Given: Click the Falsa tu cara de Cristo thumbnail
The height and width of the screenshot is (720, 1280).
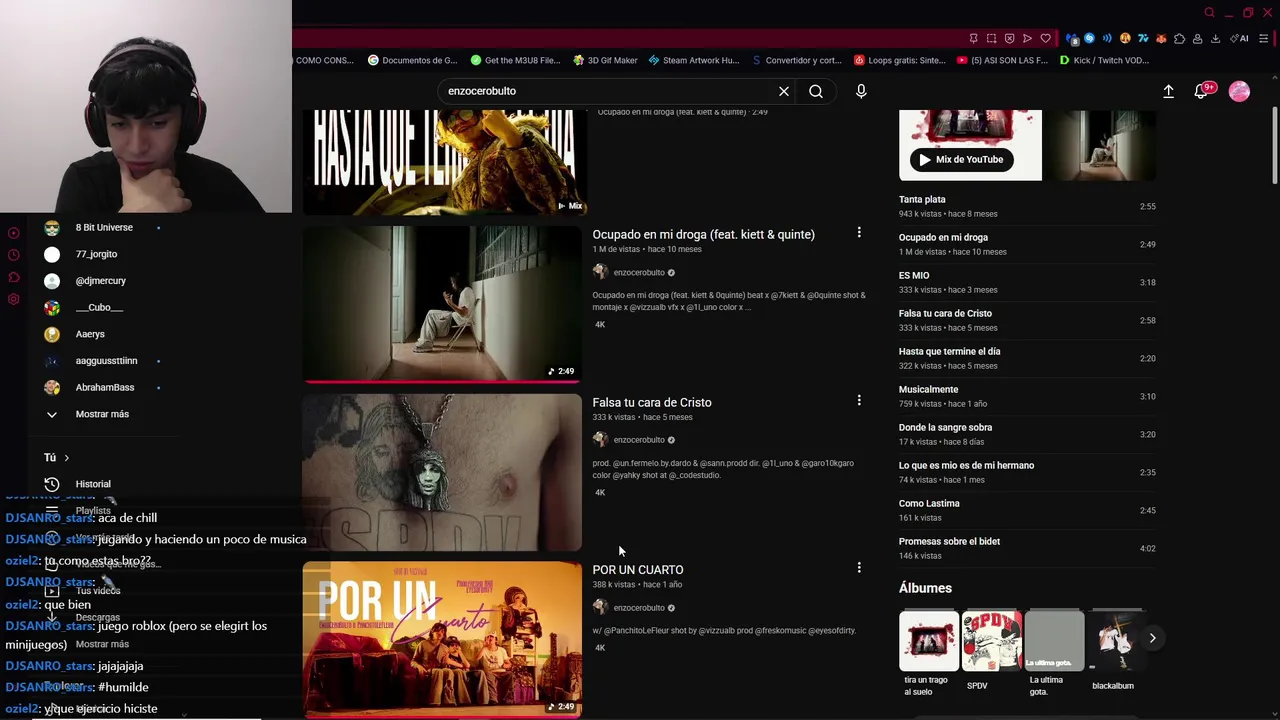Looking at the screenshot, I should [x=442, y=472].
